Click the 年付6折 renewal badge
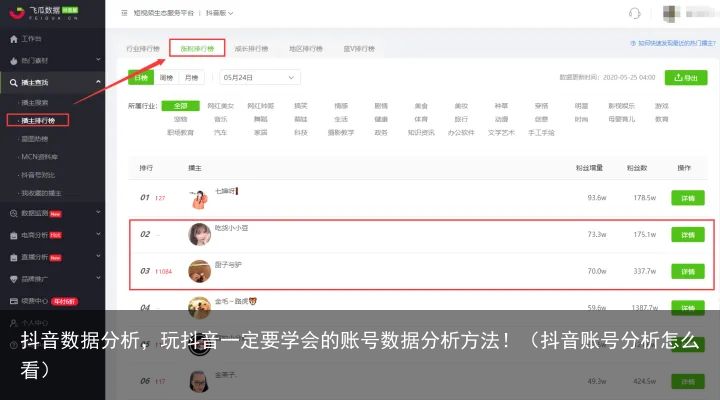 point(64,301)
